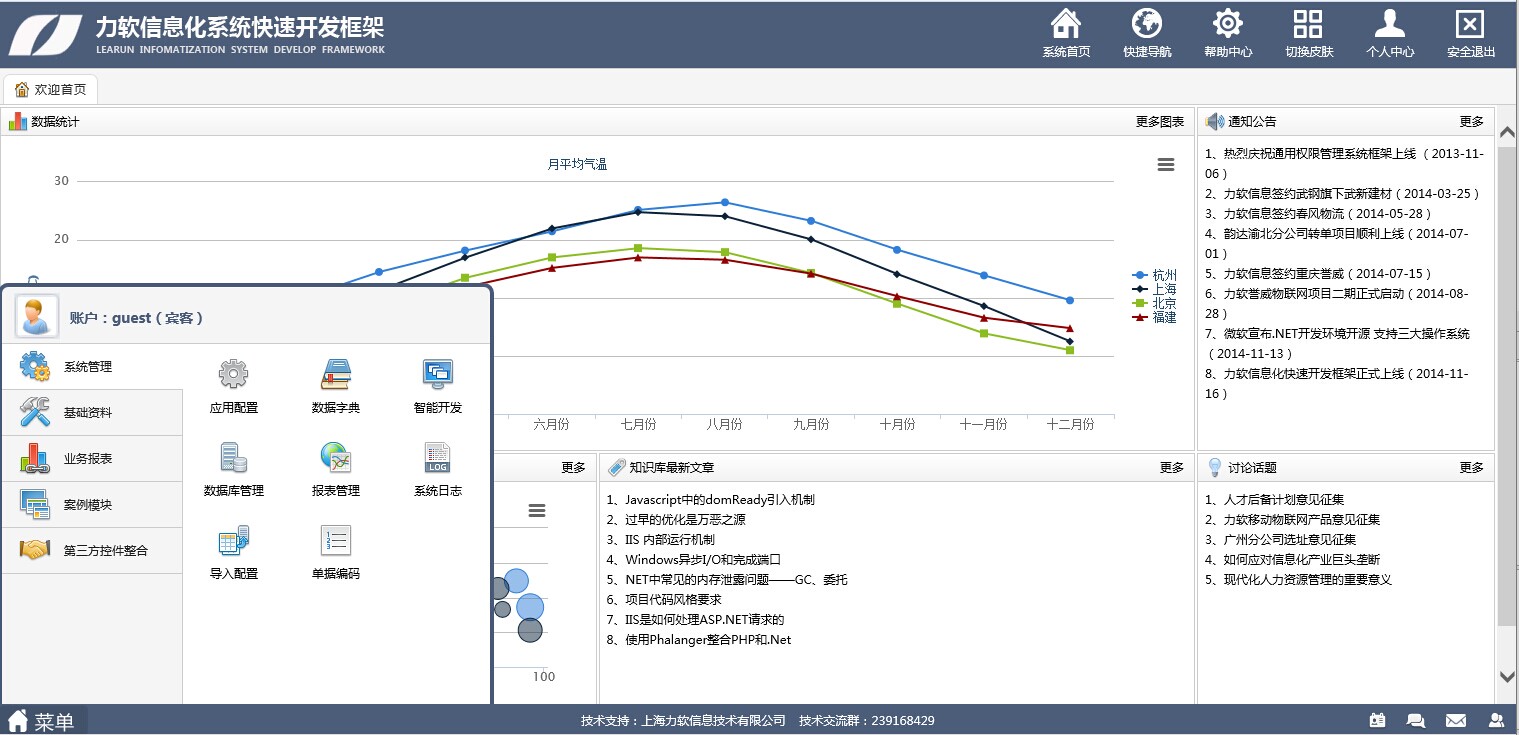Toggle the 福建 series in chart legend

point(1154,317)
